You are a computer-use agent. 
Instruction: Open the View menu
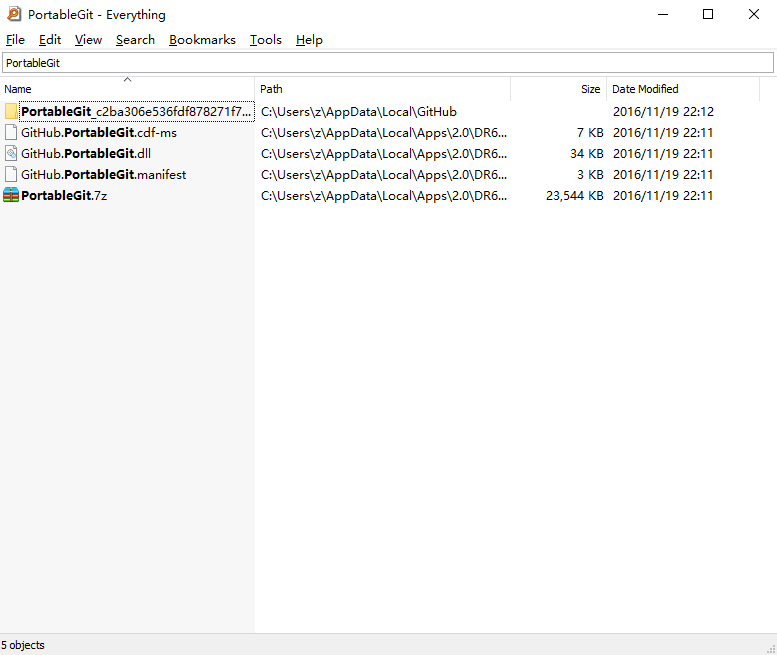tap(88, 40)
